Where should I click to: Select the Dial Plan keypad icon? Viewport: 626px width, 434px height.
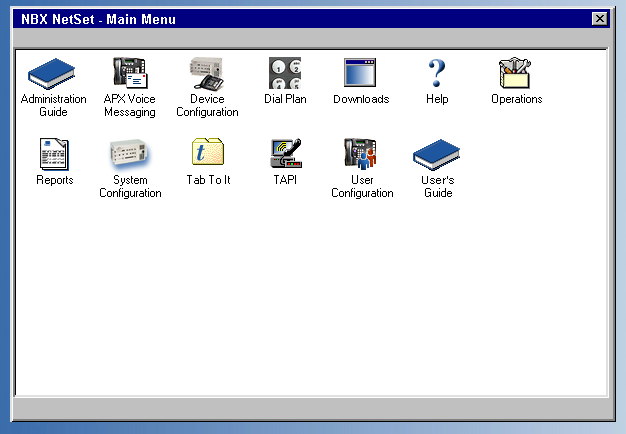[x=285, y=73]
